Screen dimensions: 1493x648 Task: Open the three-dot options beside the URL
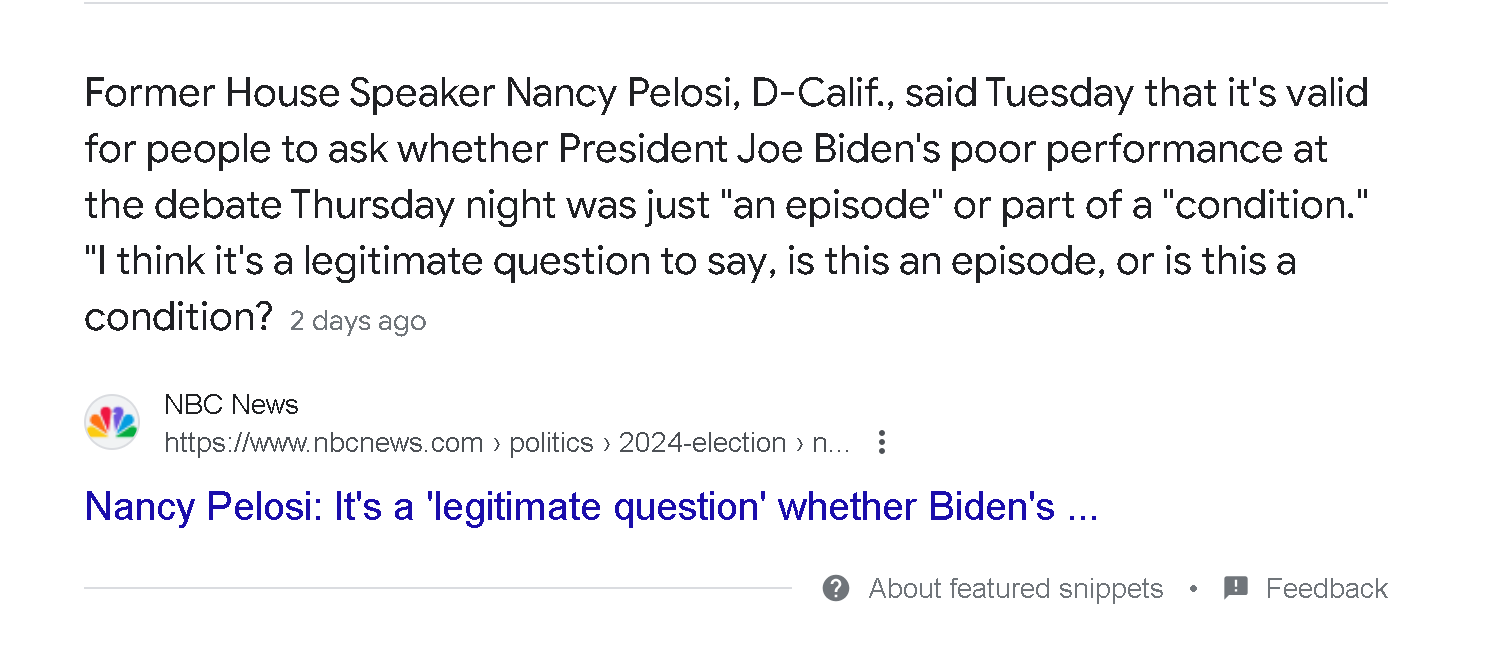(881, 442)
